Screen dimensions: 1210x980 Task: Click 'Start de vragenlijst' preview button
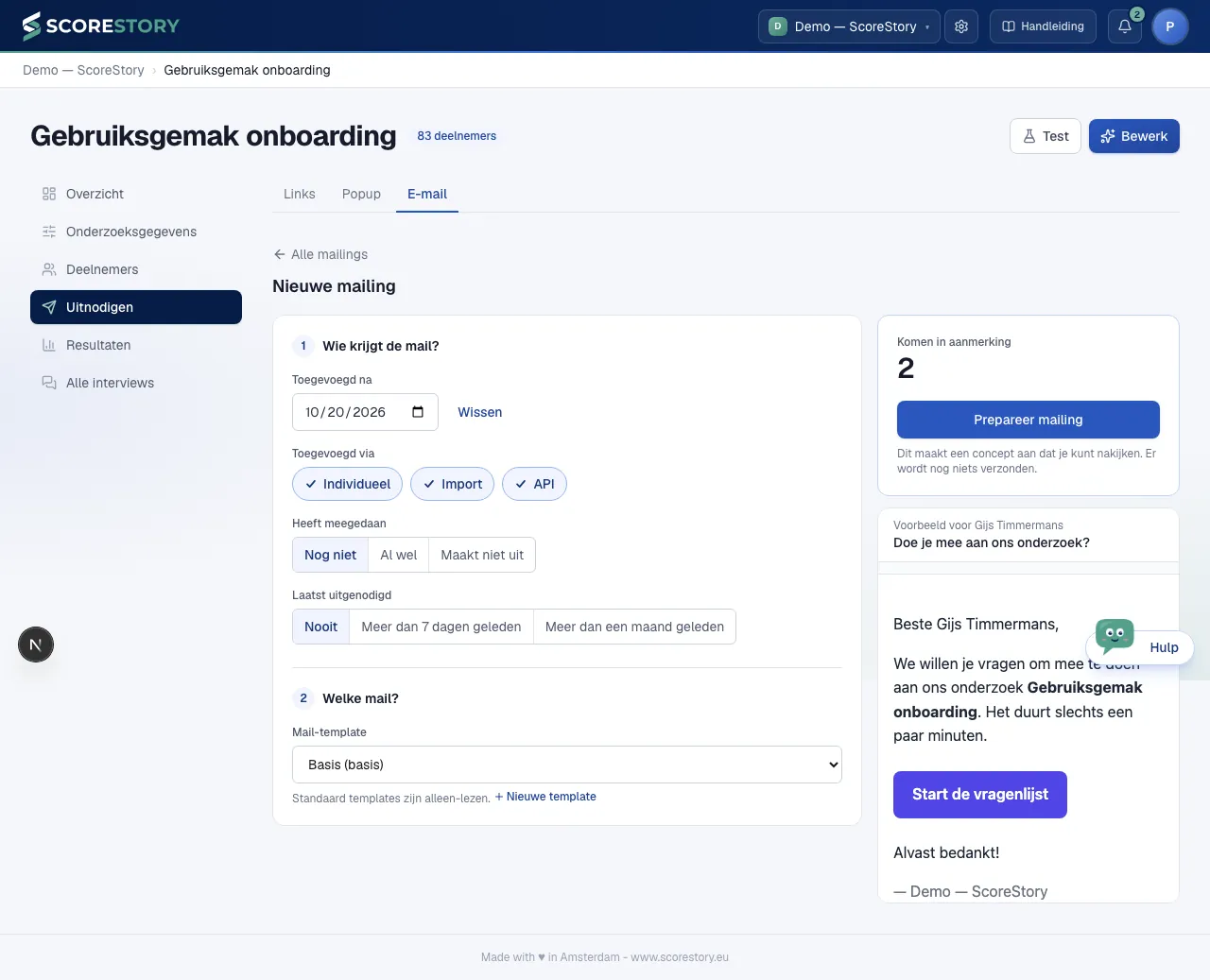[980, 795]
